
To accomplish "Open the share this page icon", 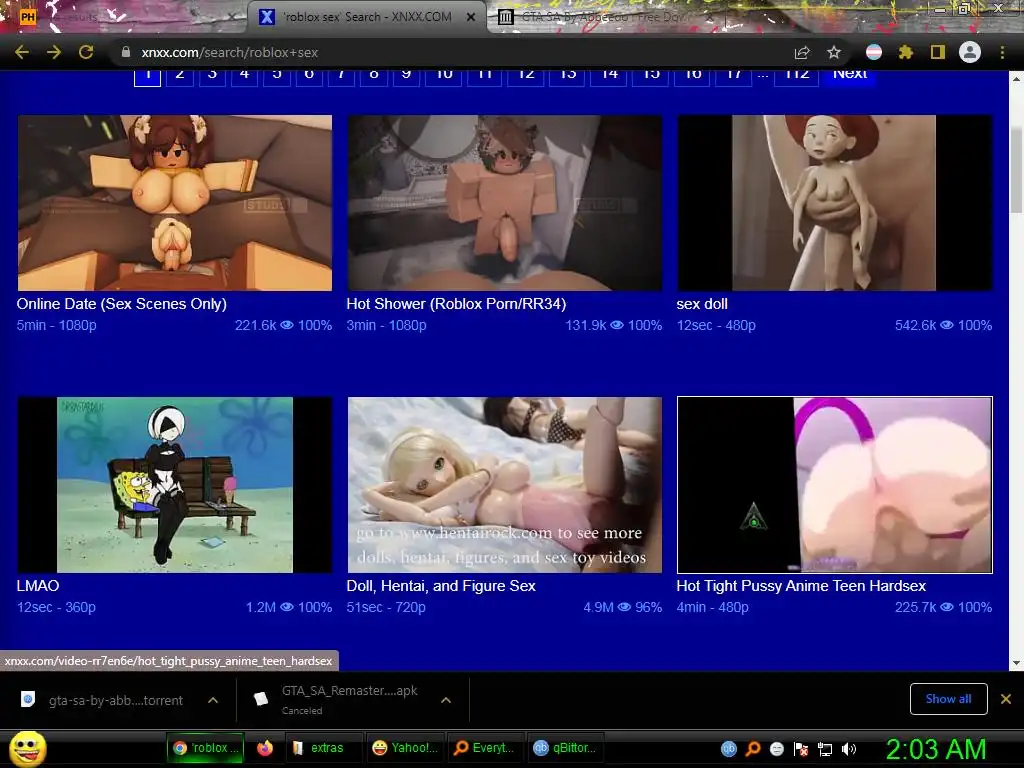I will coord(802,52).
